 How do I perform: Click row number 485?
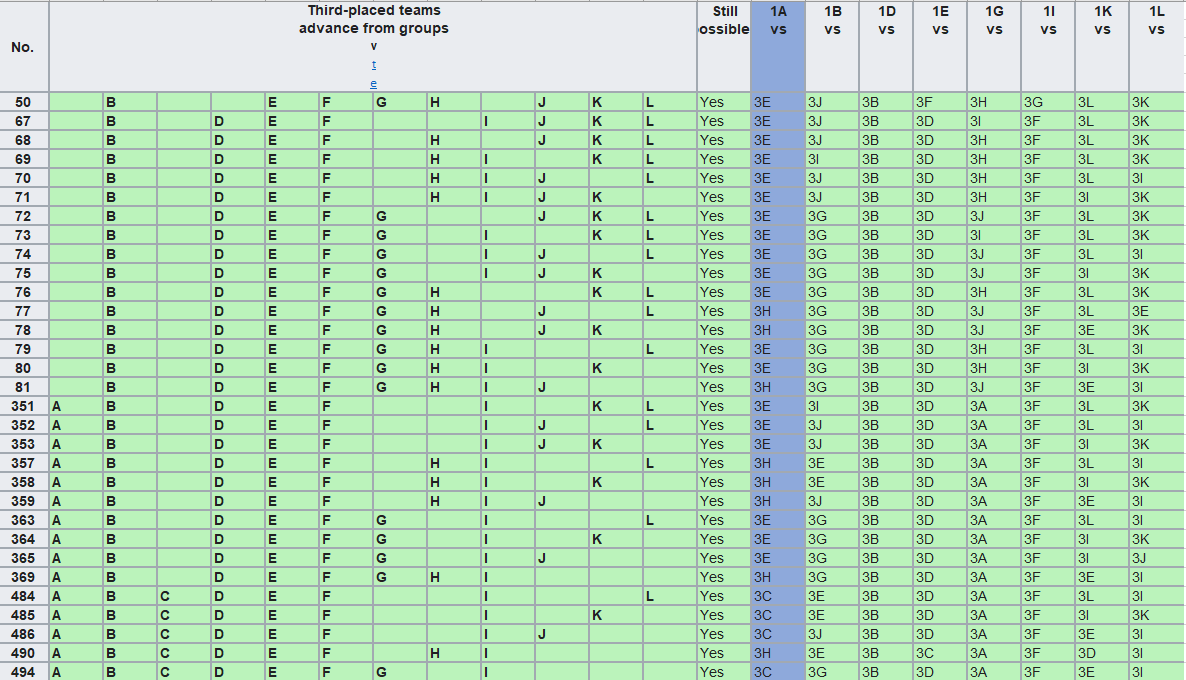pos(23,615)
